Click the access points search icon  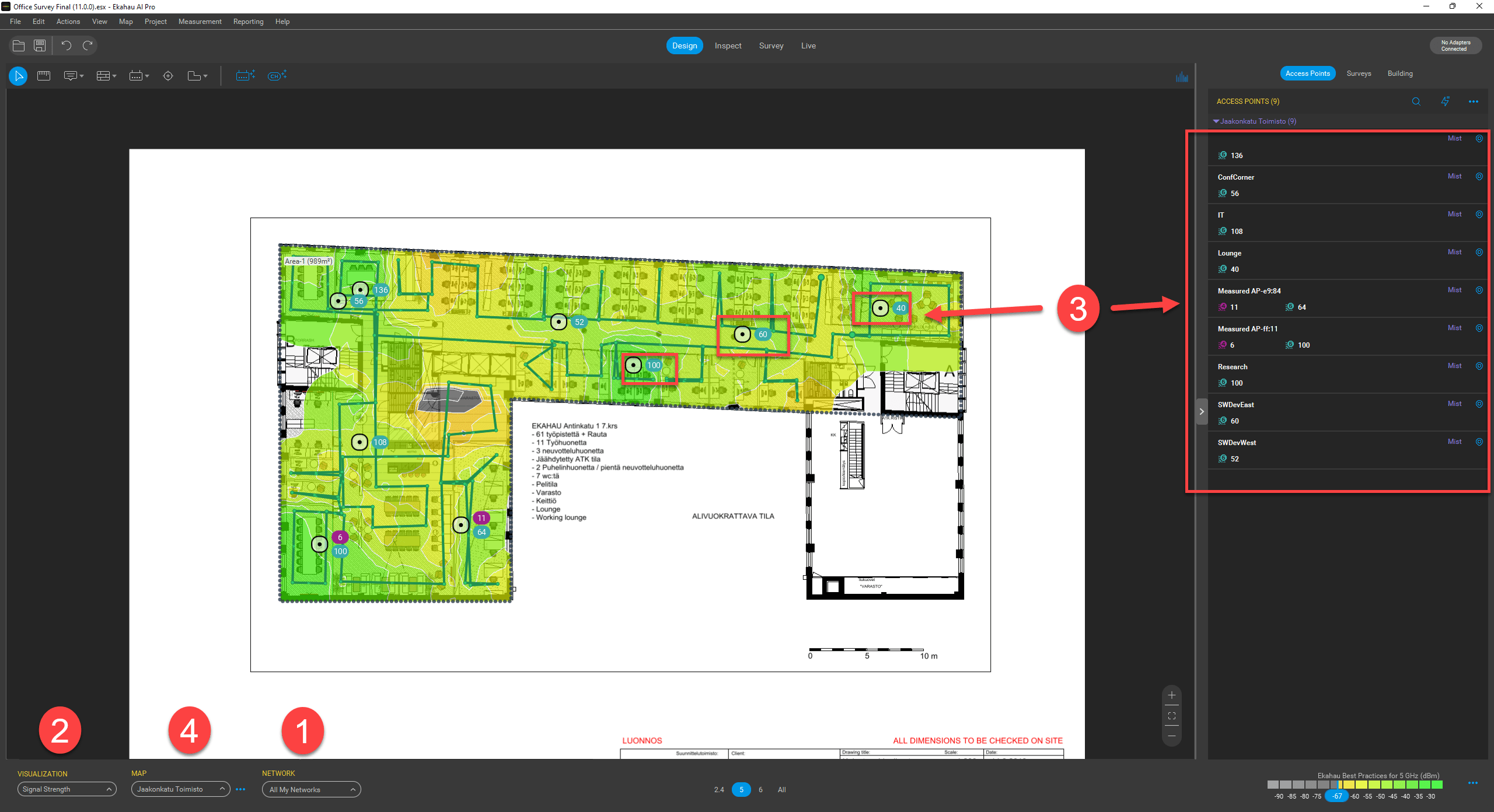[1416, 101]
